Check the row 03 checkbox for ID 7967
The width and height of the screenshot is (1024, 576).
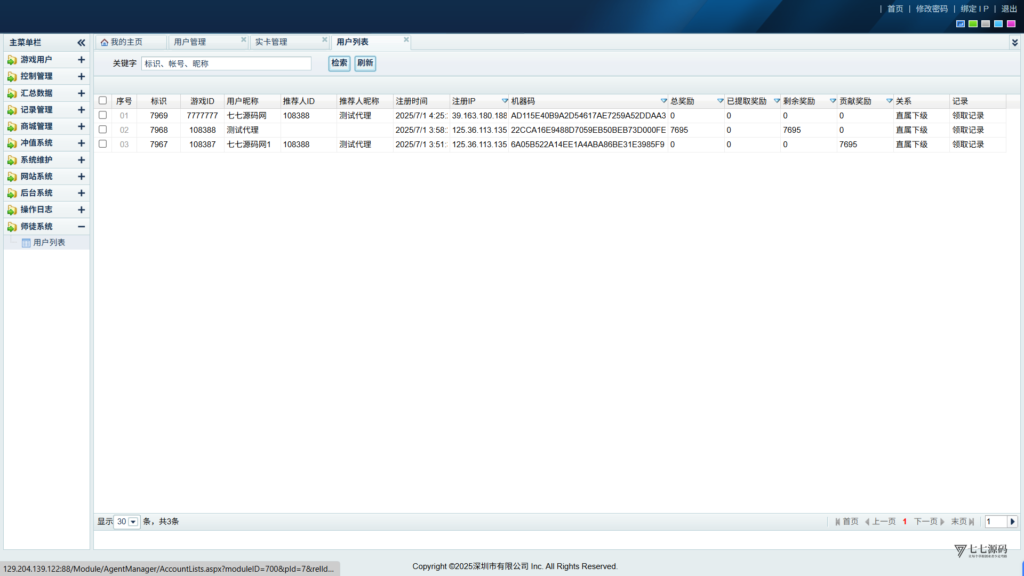[x=103, y=144]
